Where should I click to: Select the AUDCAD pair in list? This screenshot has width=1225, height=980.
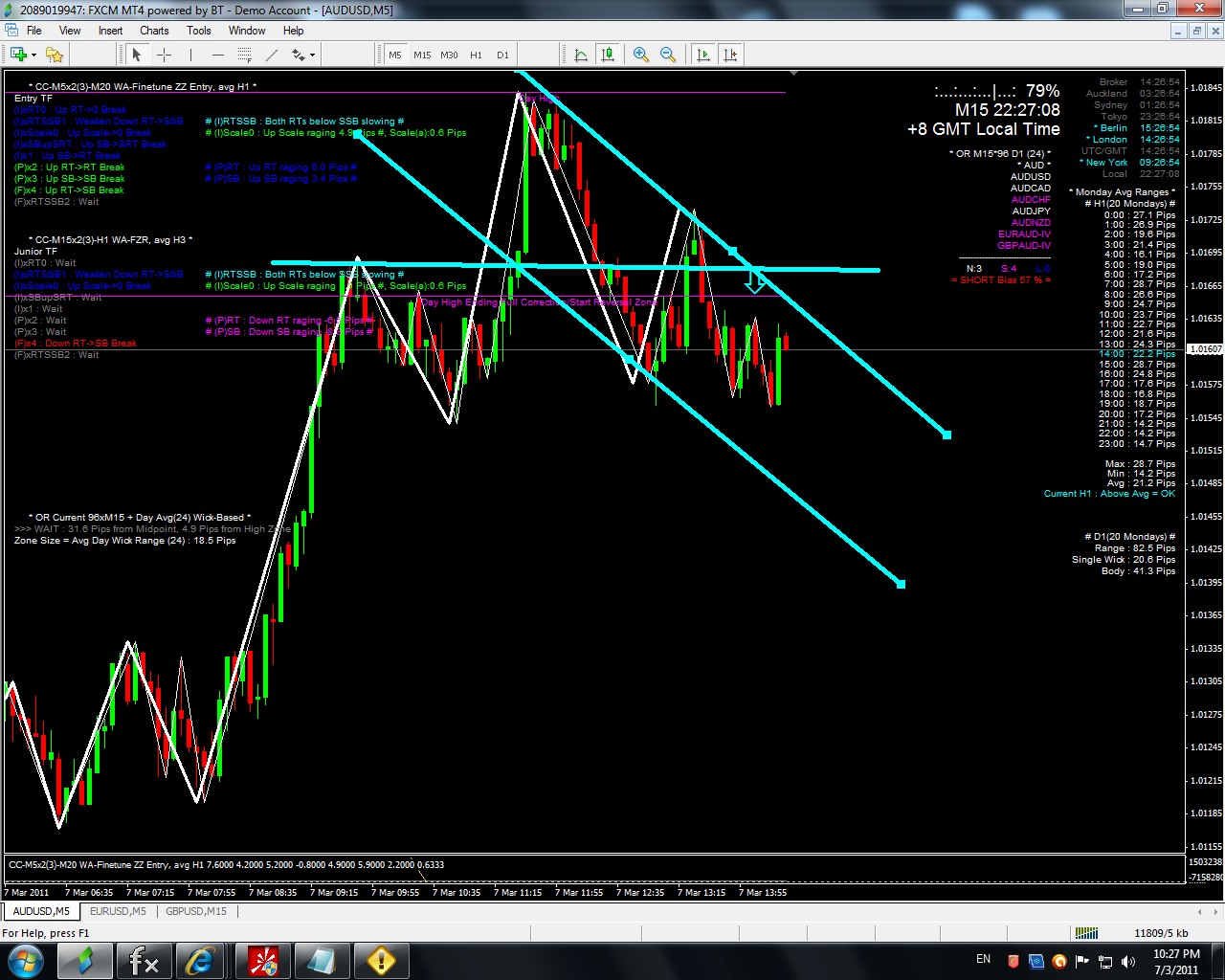click(x=1031, y=189)
